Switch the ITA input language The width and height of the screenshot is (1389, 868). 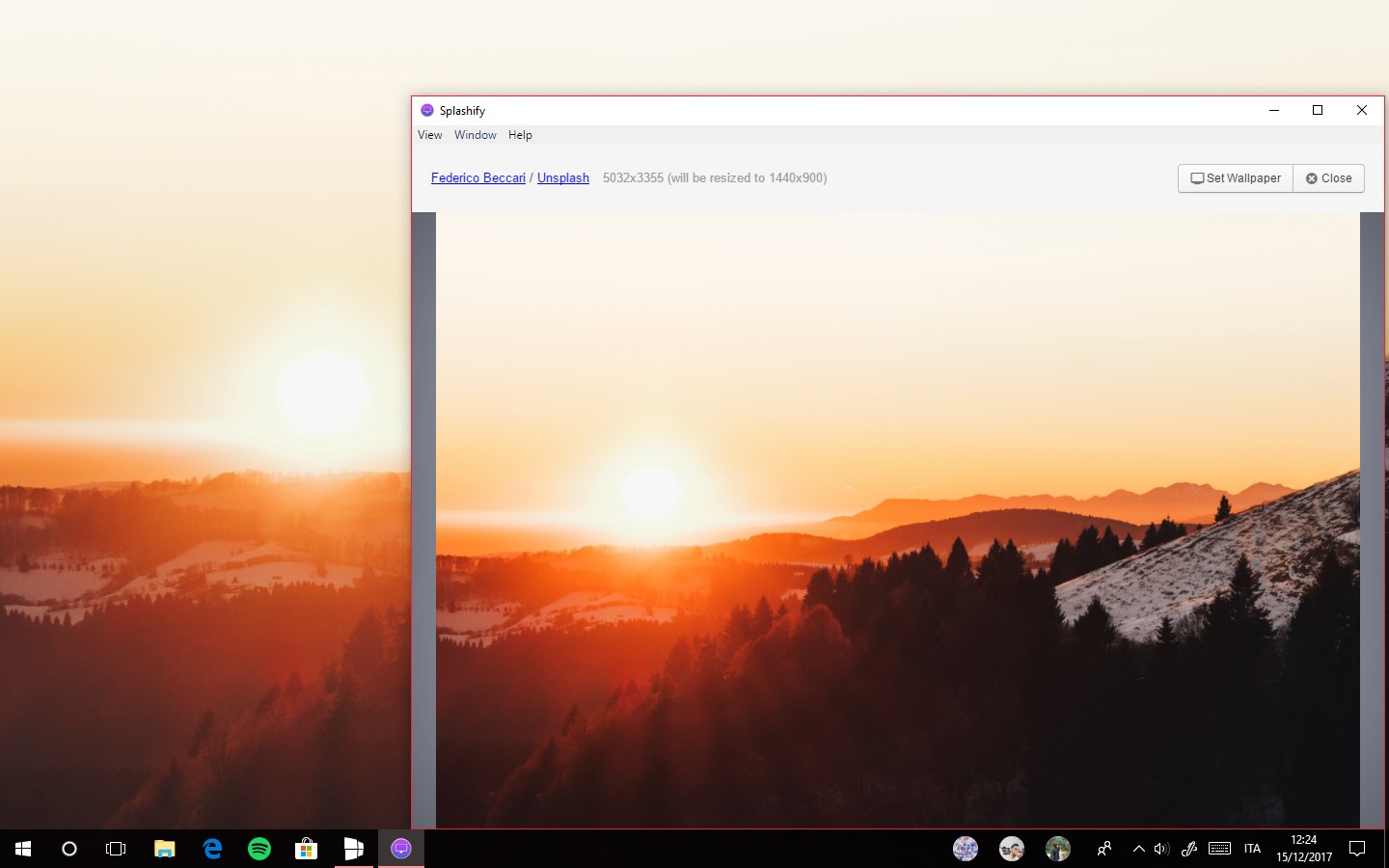tap(1252, 849)
